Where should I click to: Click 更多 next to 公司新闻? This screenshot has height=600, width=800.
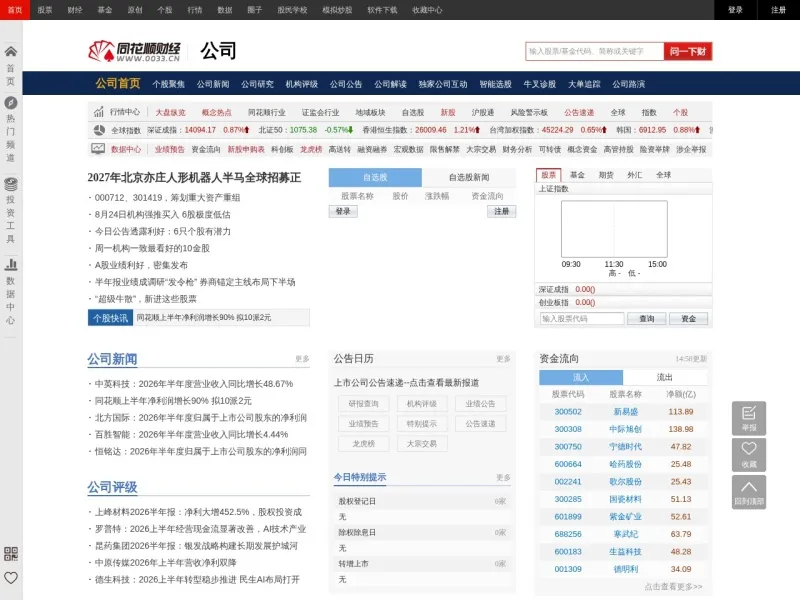pos(302,359)
